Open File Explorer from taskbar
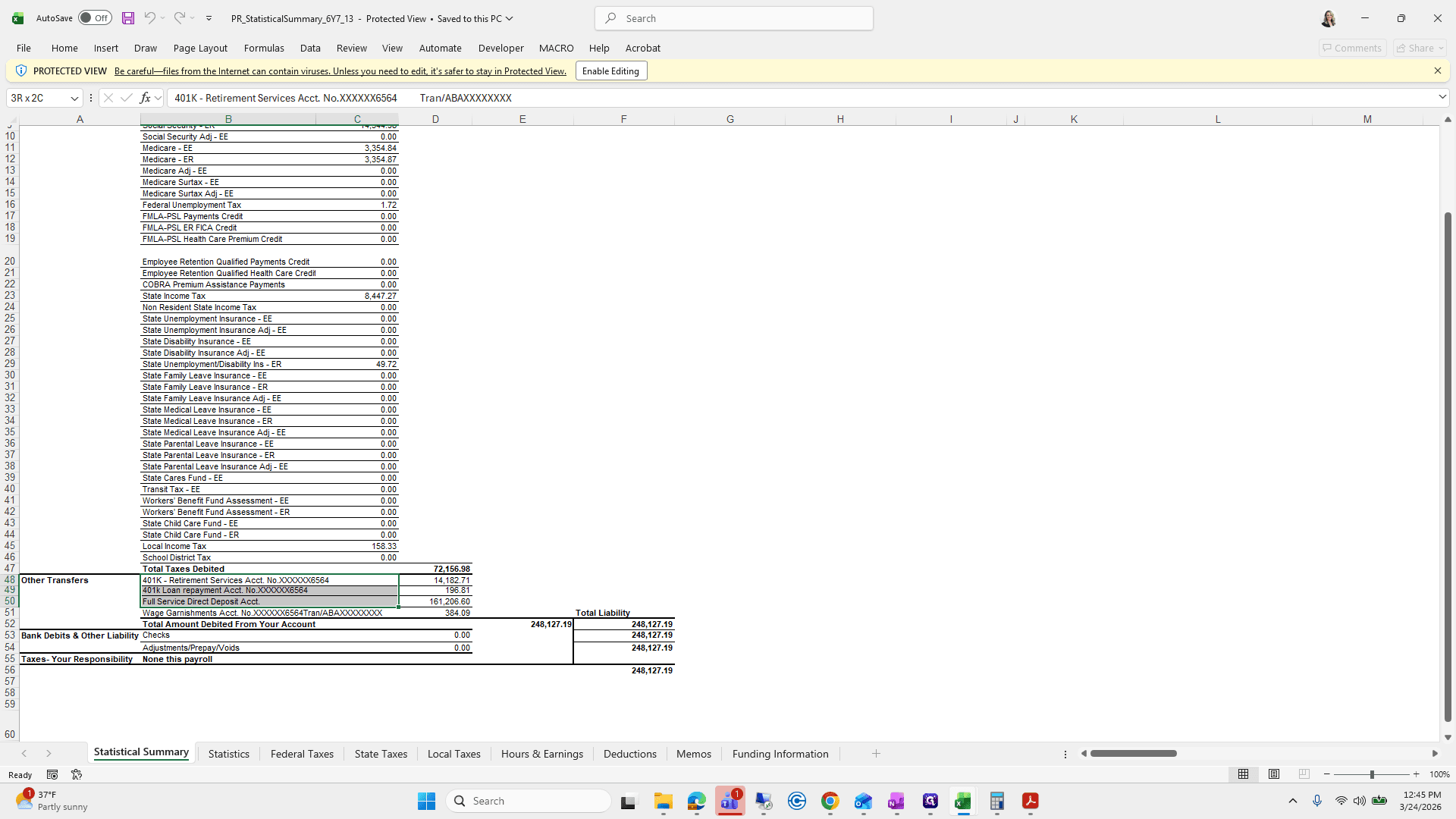The image size is (1456, 819). point(664,801)
